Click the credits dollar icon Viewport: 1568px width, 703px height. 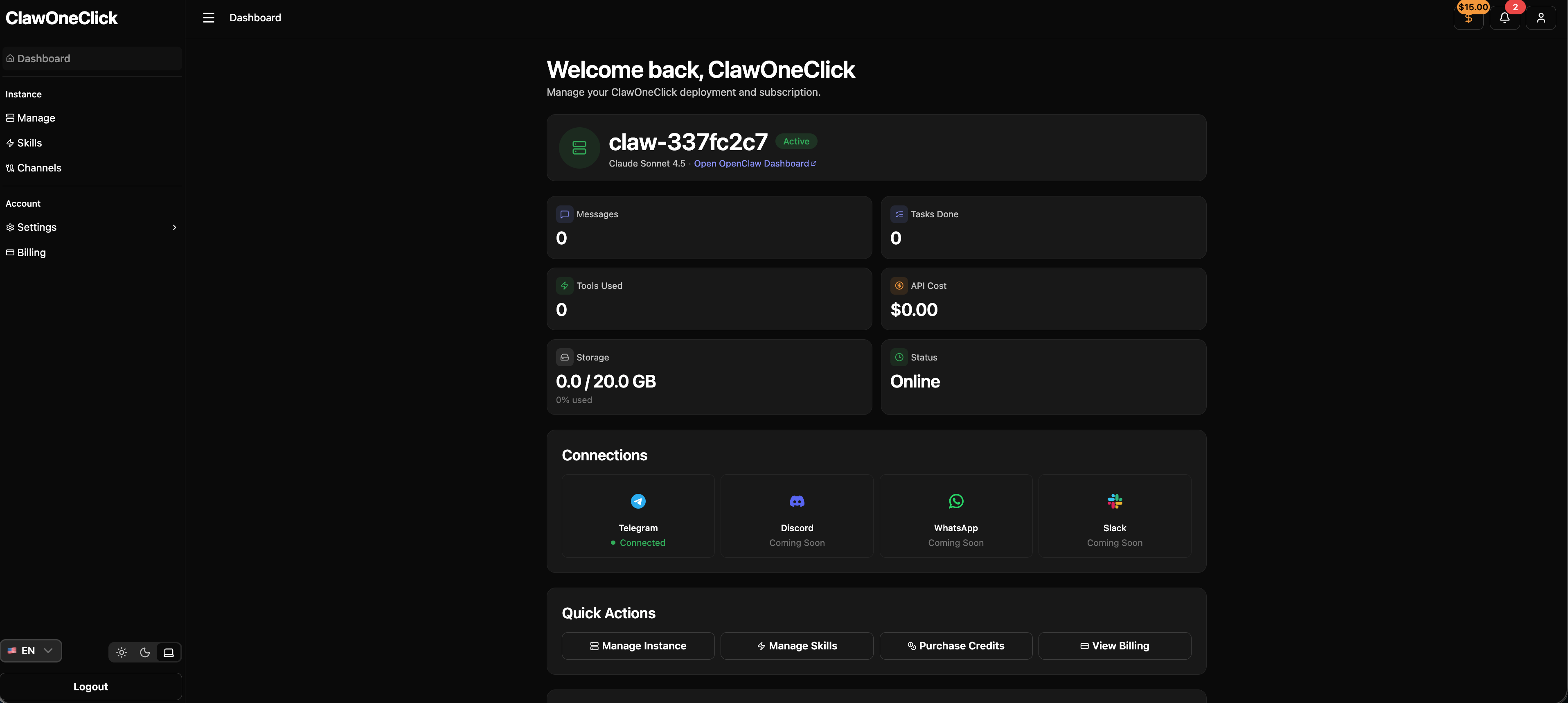click(1469, 18)
